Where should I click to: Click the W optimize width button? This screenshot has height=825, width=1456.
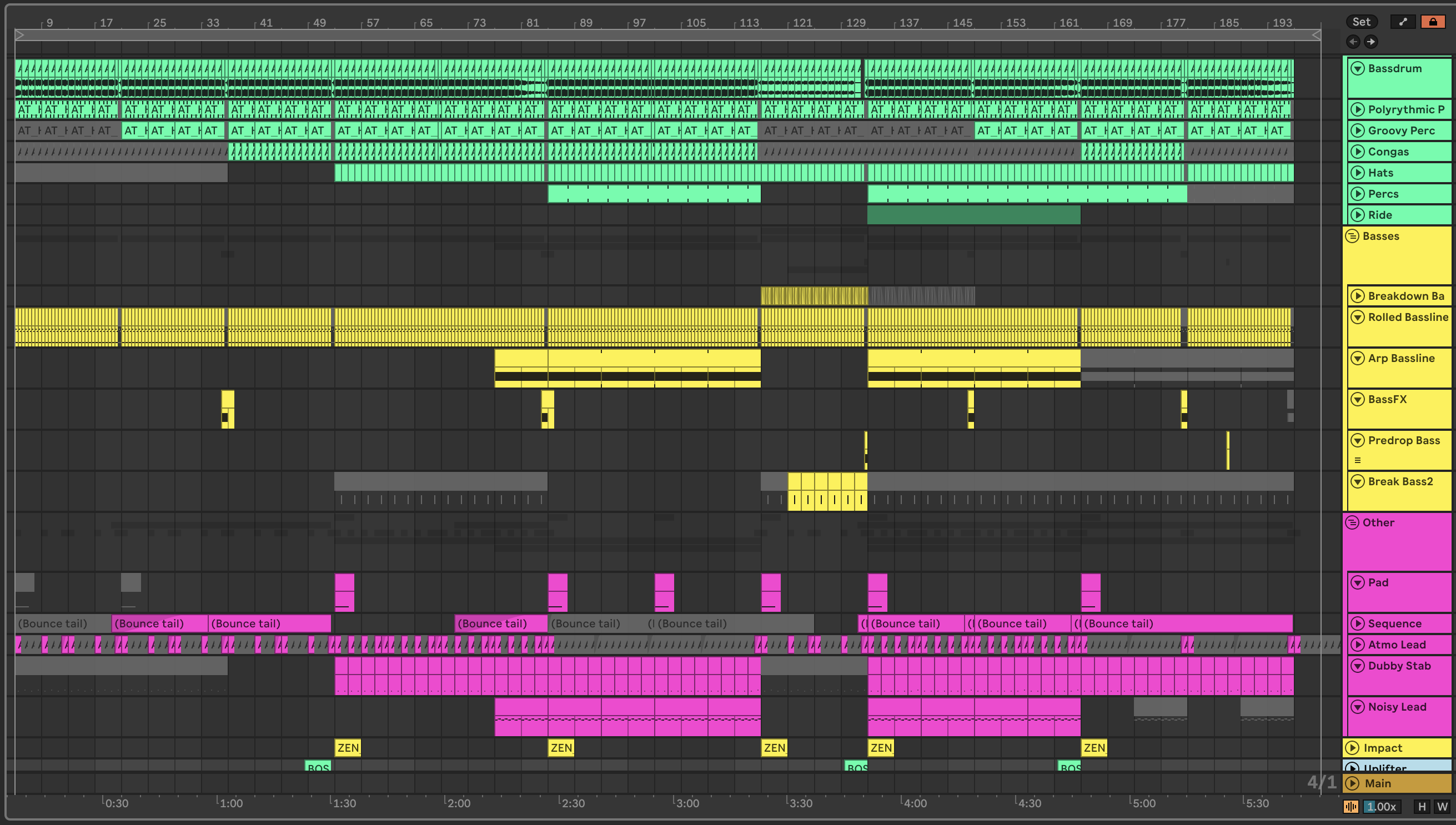click(x=1442, y=806)
